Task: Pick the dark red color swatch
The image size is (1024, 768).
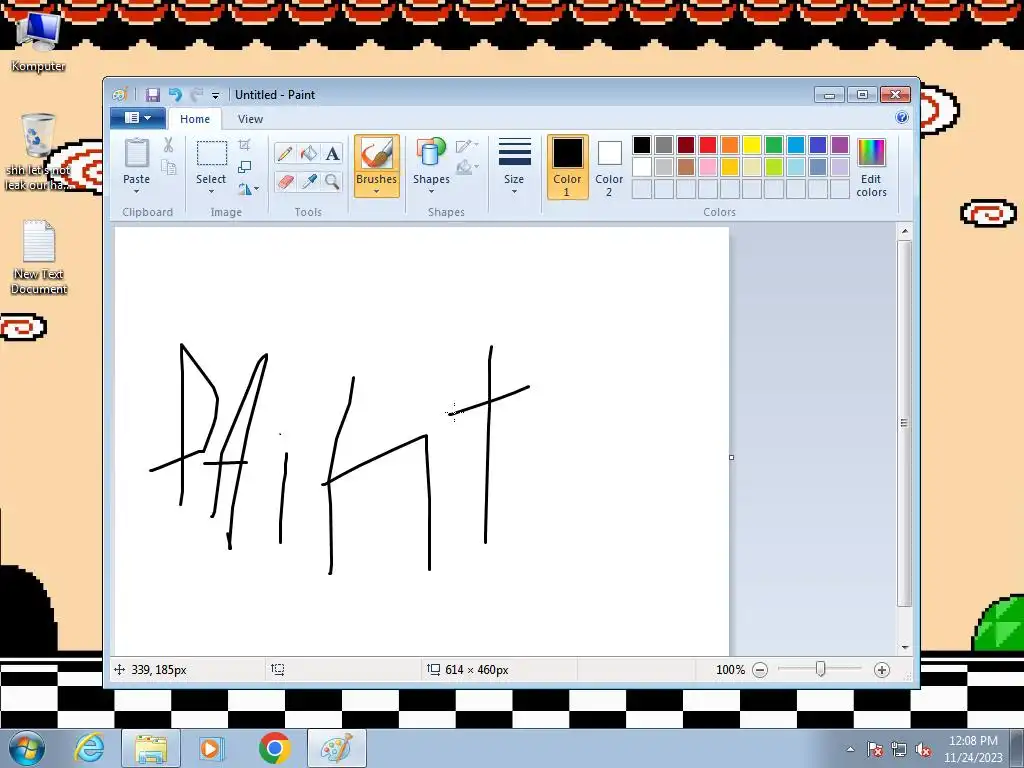Action: [x=686, y=145]
